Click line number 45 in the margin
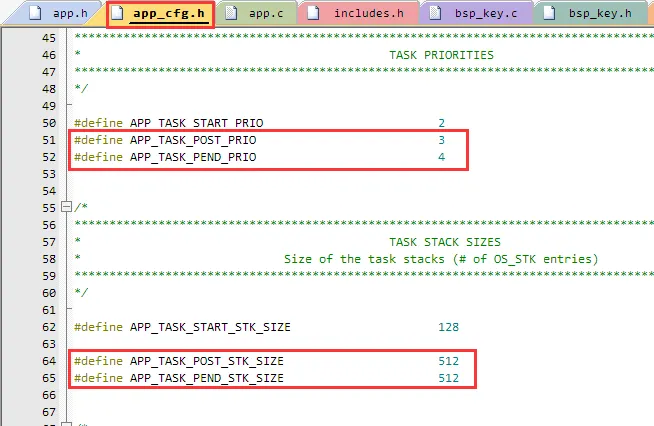 [x=44, y=37]
